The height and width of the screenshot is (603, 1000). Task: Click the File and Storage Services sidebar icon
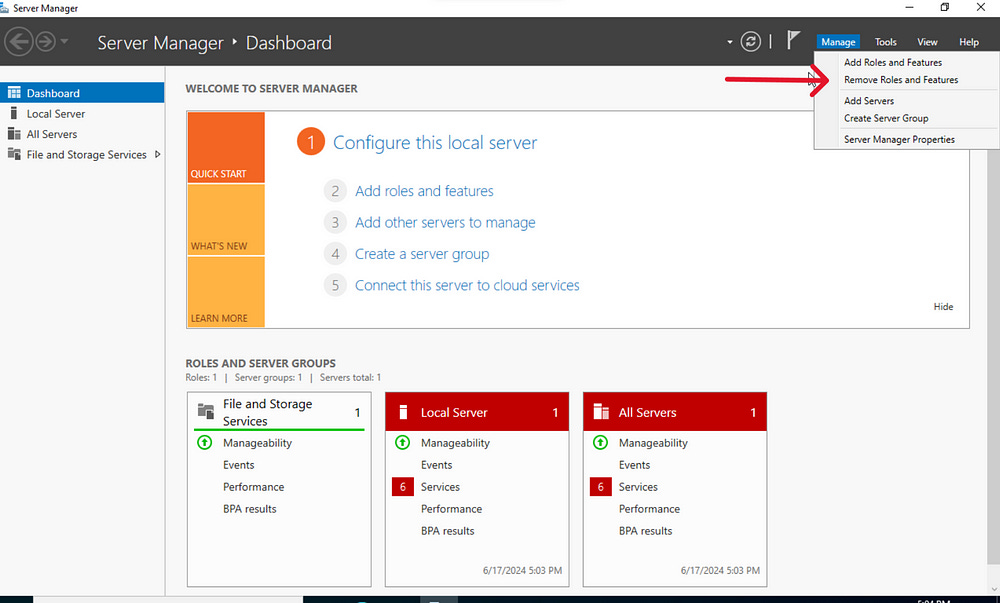[x=14, y=154]
